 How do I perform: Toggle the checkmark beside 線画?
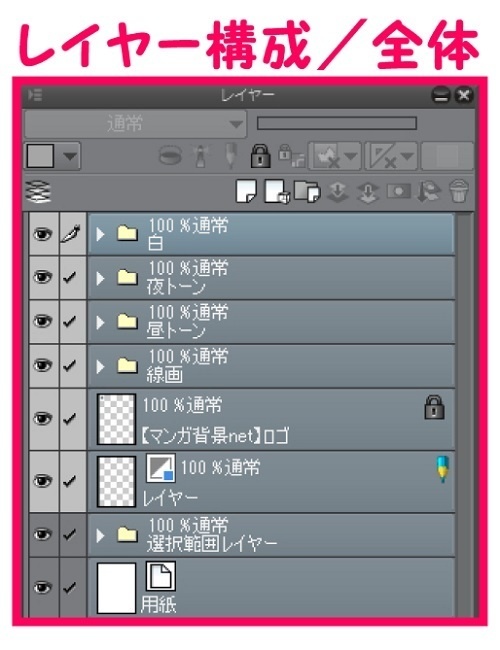(x=71, y=365)
